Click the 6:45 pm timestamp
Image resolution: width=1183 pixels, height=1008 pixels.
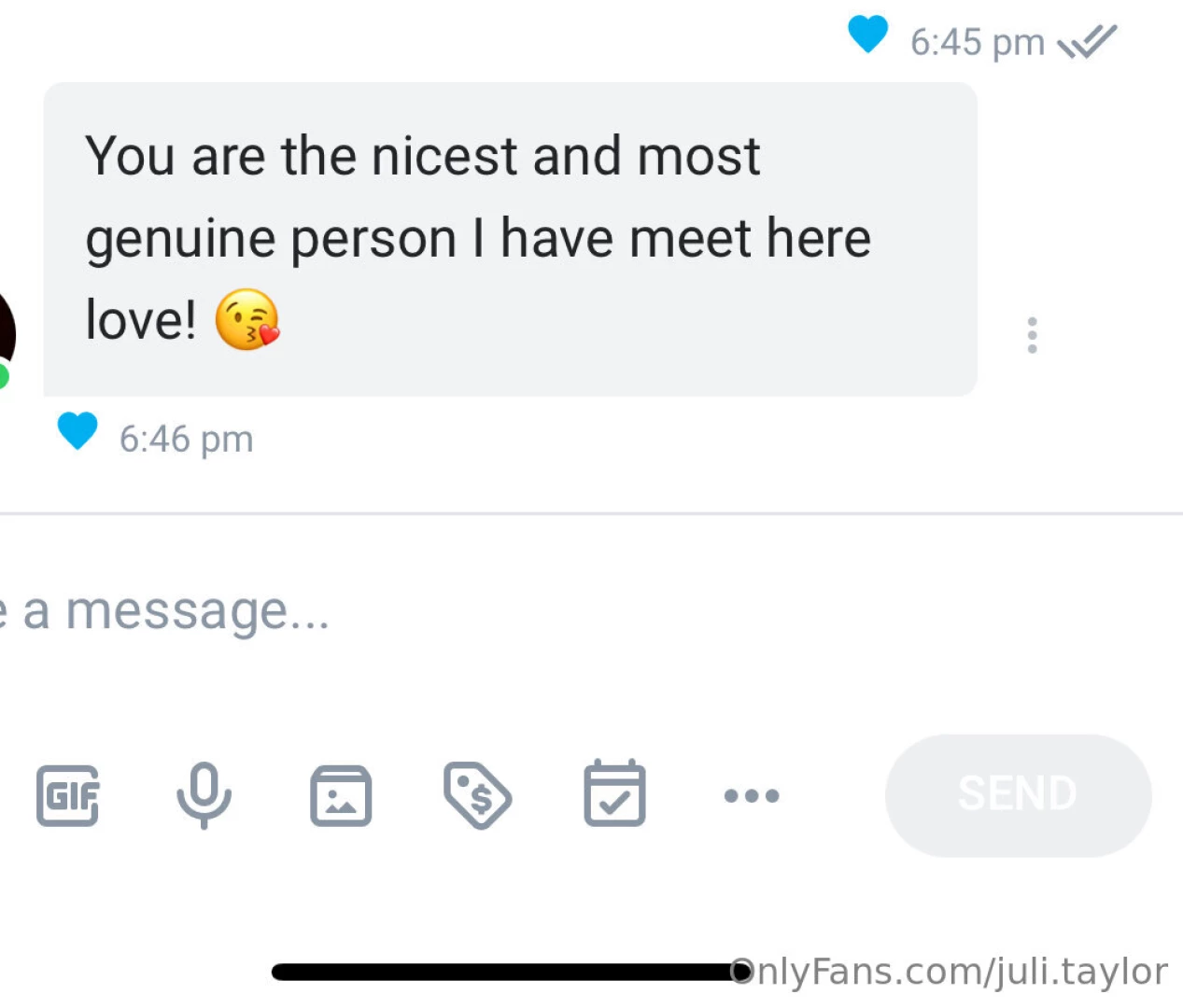tap(977, 43)
